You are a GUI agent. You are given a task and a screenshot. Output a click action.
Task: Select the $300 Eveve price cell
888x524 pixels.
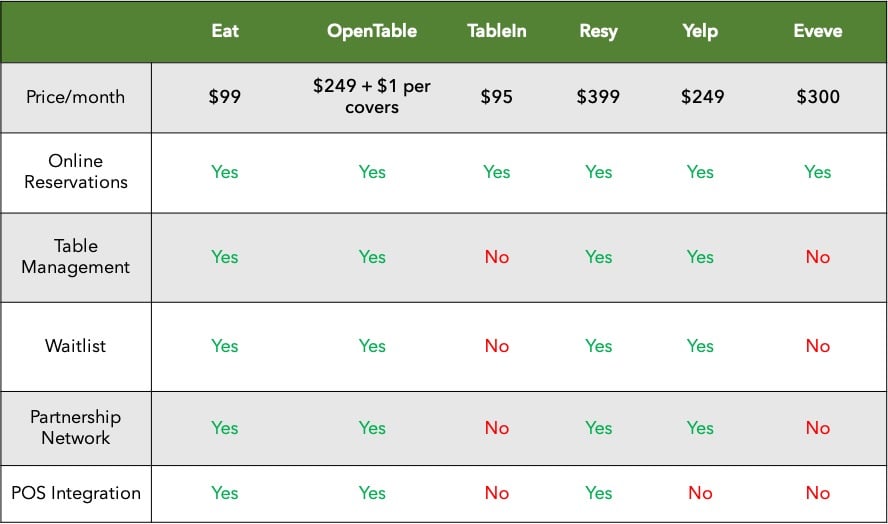818,96
